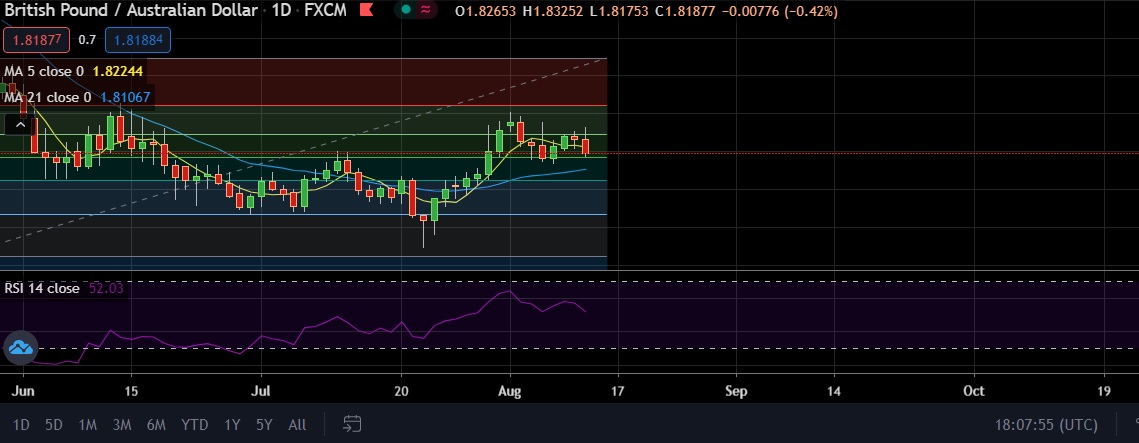
Task: Open the TradingView logo icon in RSI pane
Action: point(20,348)
